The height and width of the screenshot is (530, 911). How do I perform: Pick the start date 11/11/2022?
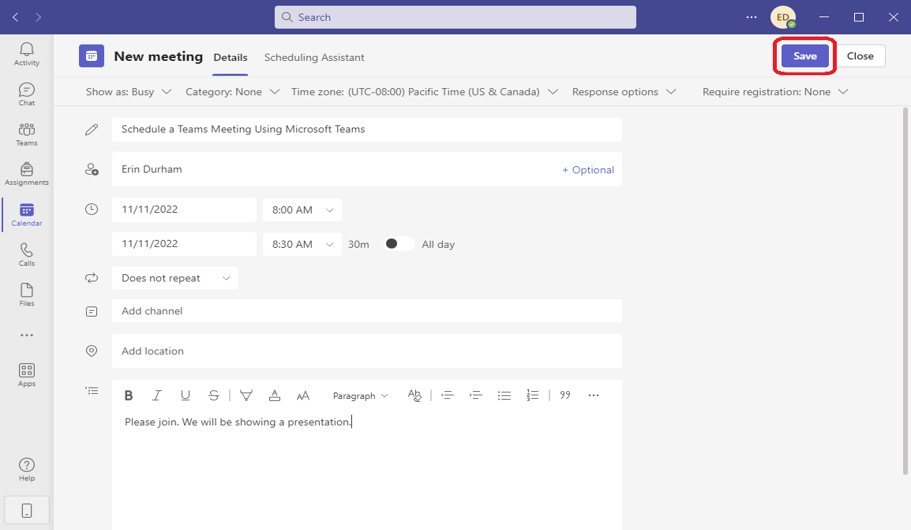tap(184, 210)
